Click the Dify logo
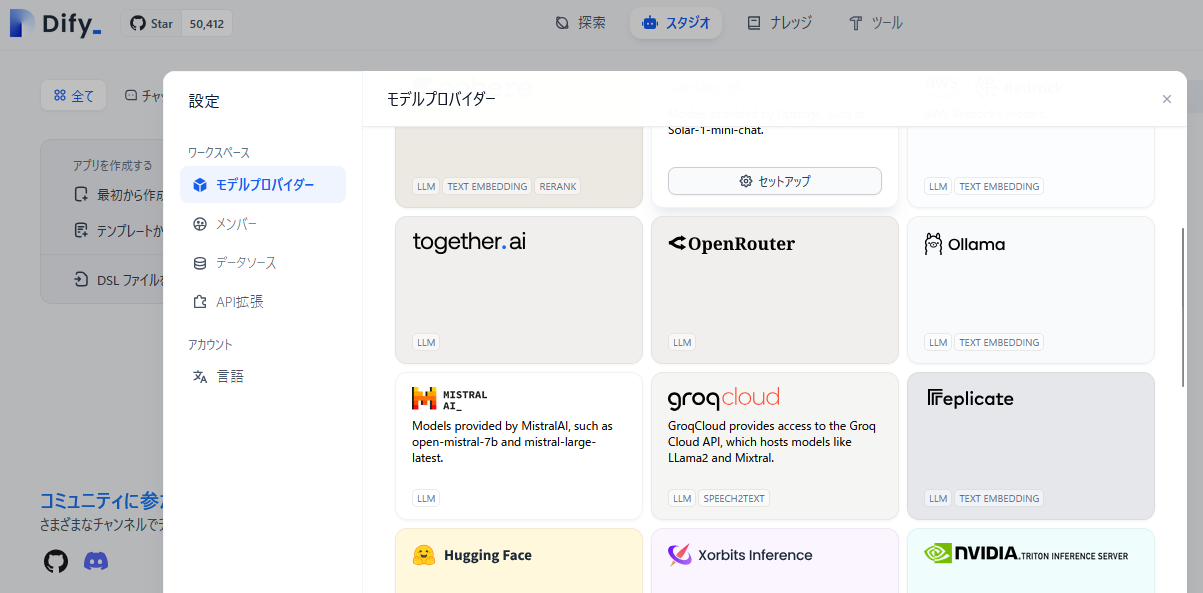Image resolution: width=1203 pixels, height=593 pixels. click(56, 23)
